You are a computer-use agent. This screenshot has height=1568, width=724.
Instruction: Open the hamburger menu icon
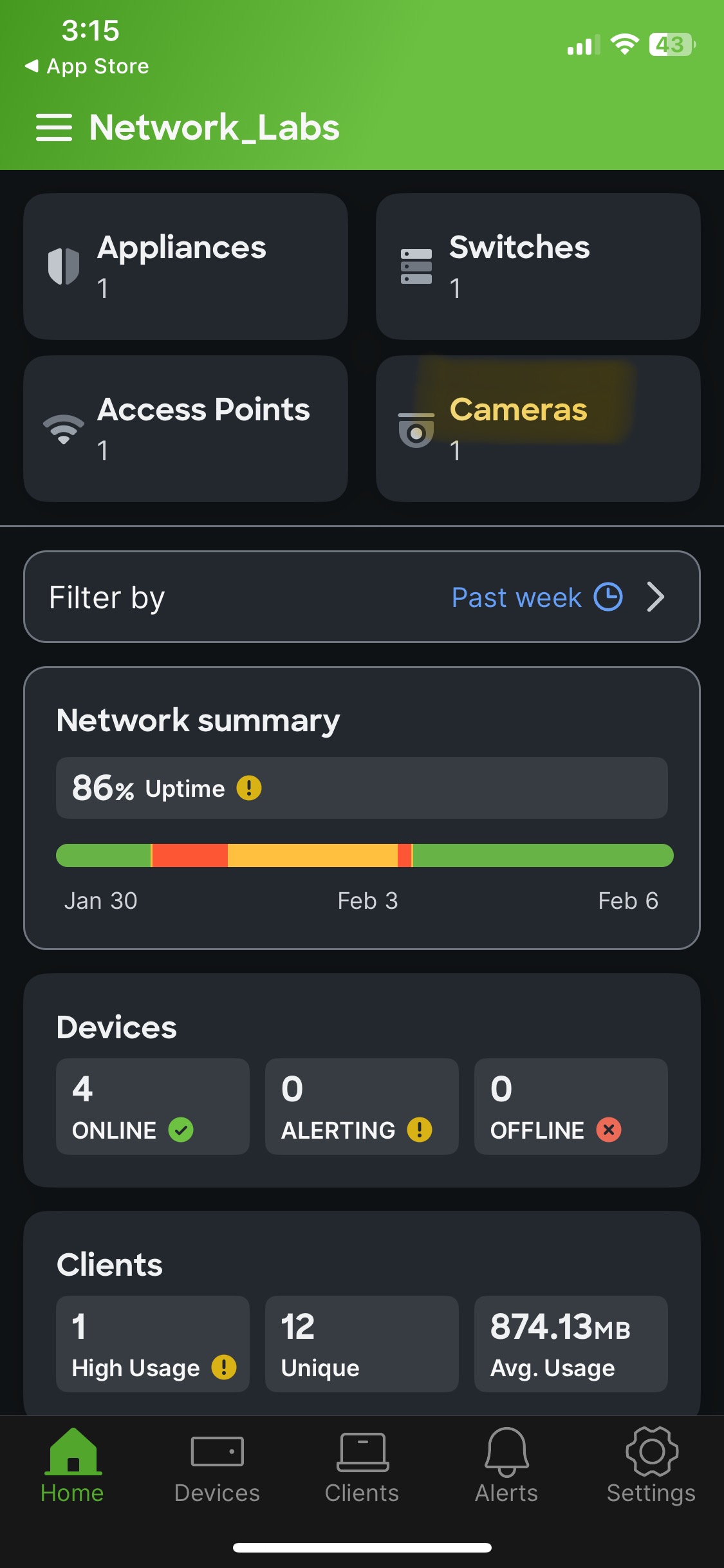tap(54, 127)
